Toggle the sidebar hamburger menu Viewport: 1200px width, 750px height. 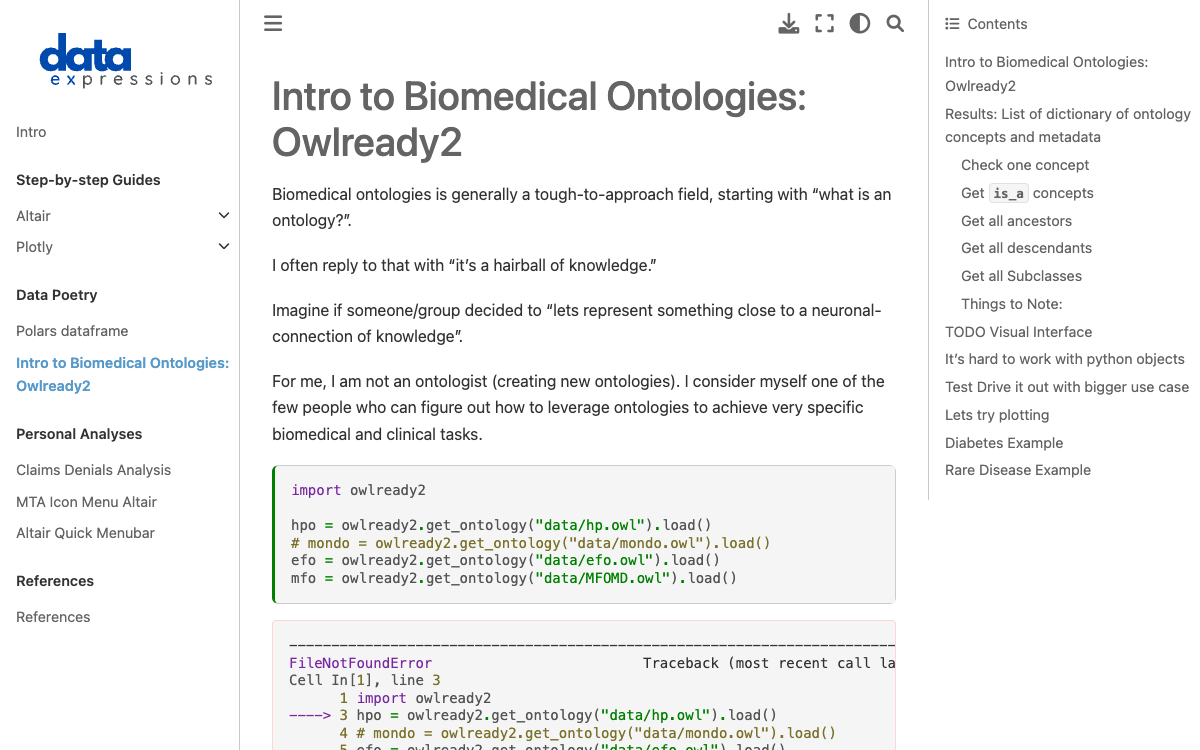point(273,24)
